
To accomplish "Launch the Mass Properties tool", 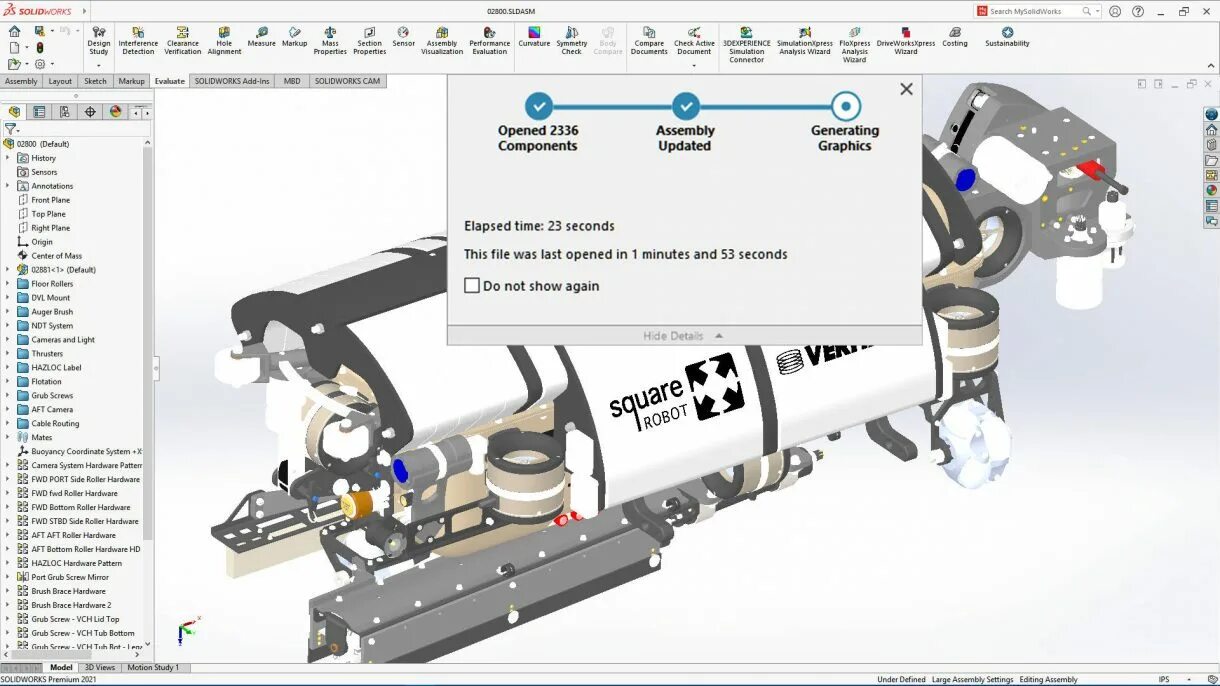I will pyautogui.click(x=330, y=42).
